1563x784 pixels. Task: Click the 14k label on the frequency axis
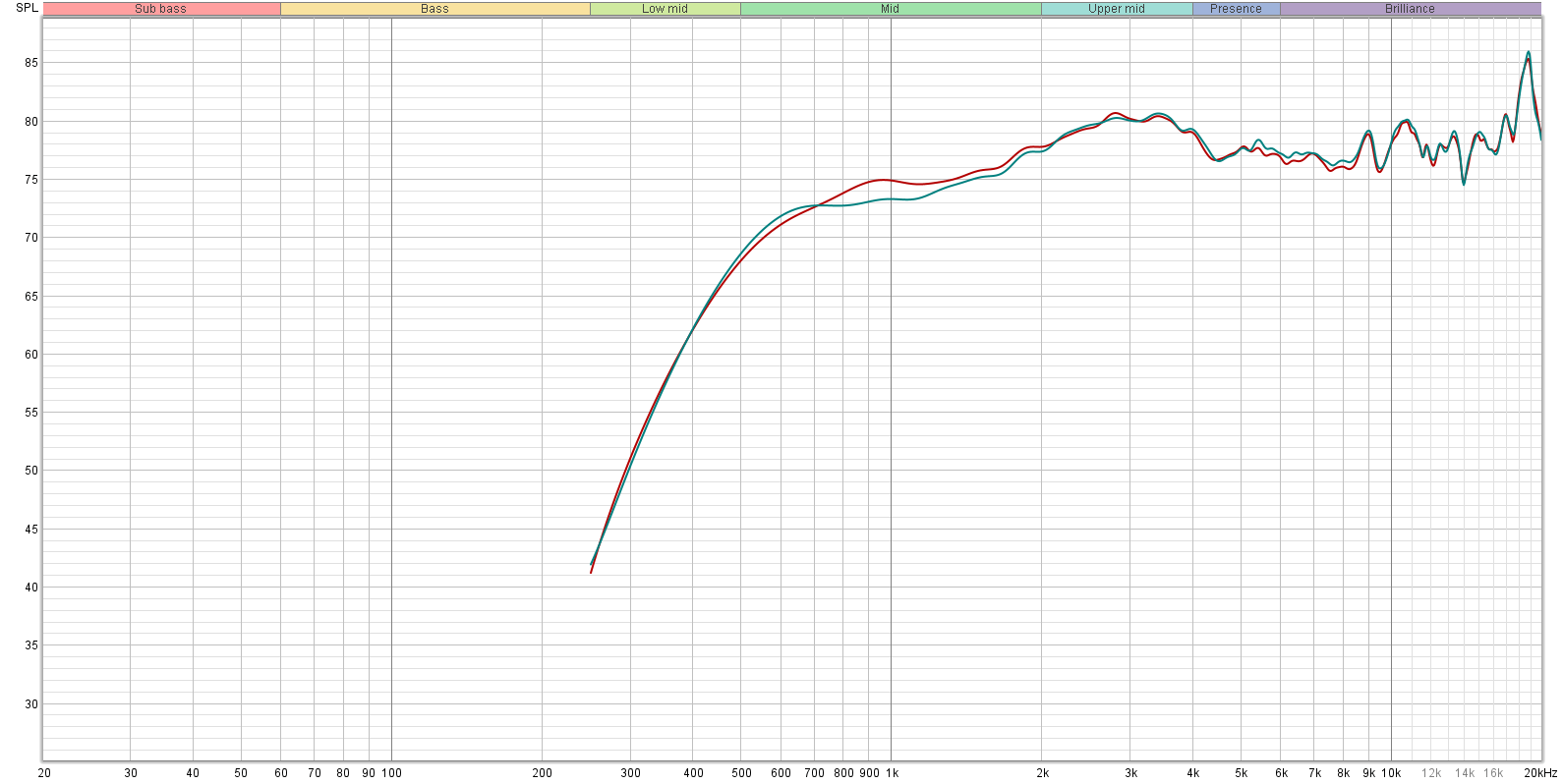[1465, 773]
